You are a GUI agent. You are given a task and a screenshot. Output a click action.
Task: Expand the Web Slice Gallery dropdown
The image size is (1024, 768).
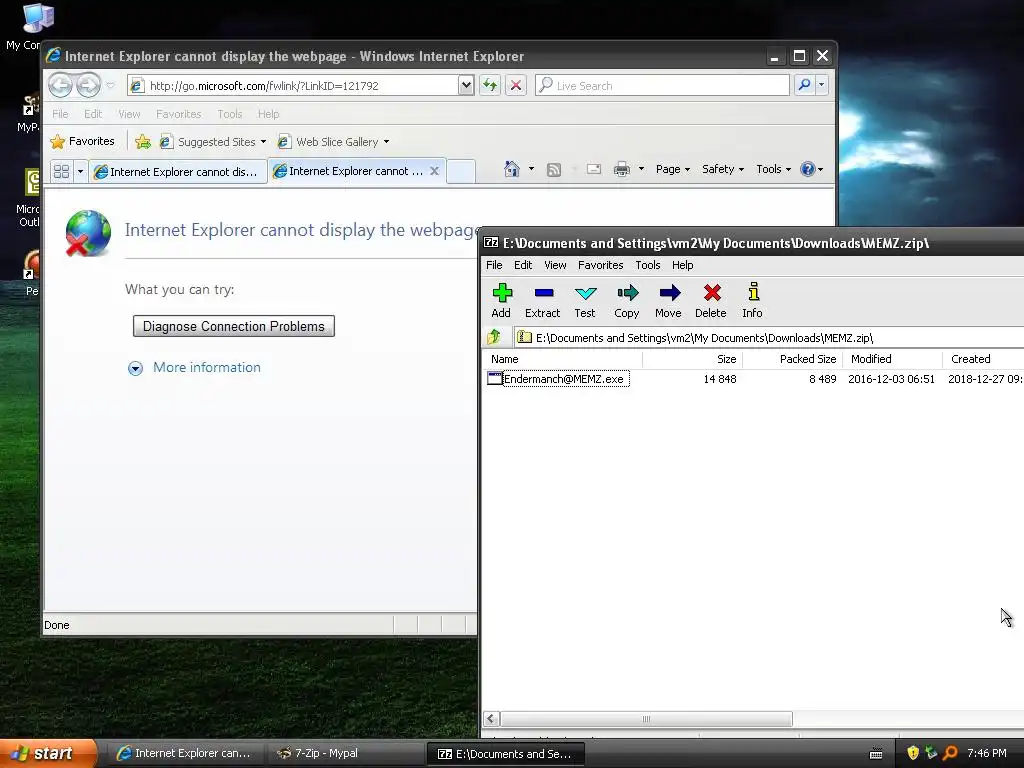point(387,142)
